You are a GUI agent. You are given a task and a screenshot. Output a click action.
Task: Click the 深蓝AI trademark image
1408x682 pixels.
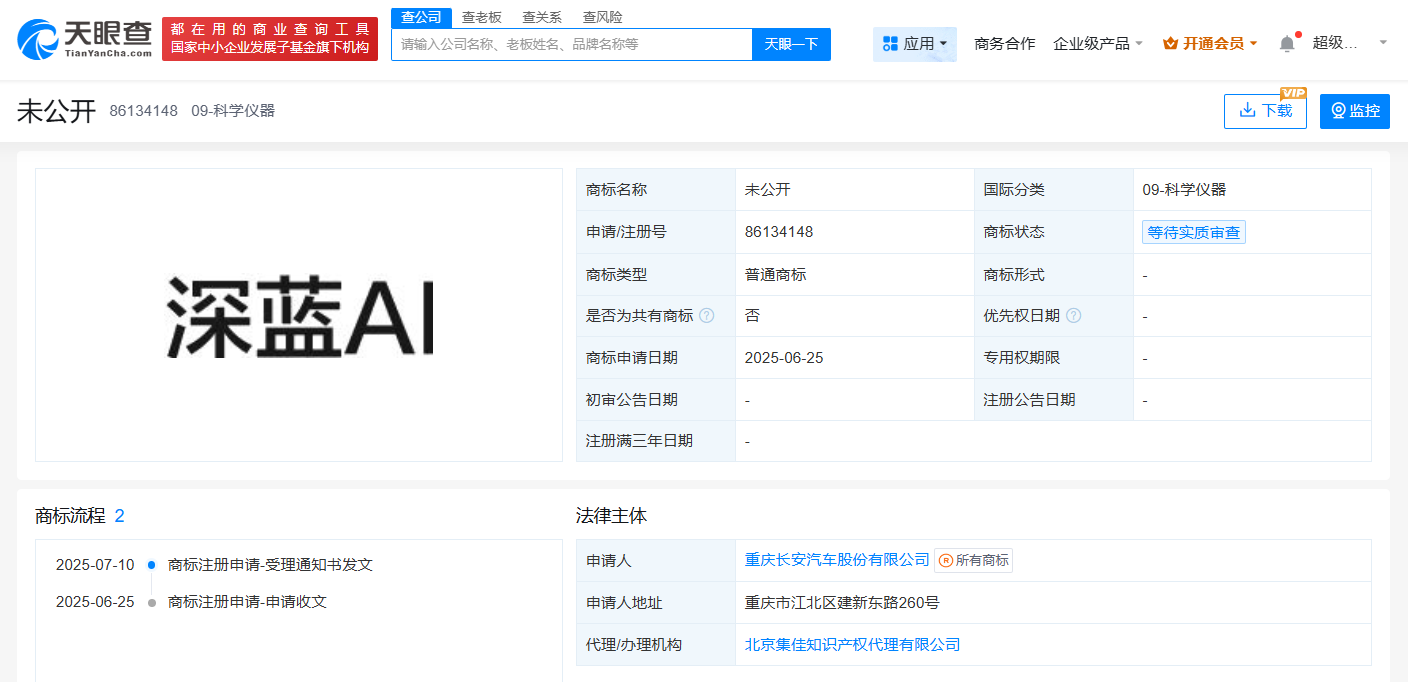(299, 316)
